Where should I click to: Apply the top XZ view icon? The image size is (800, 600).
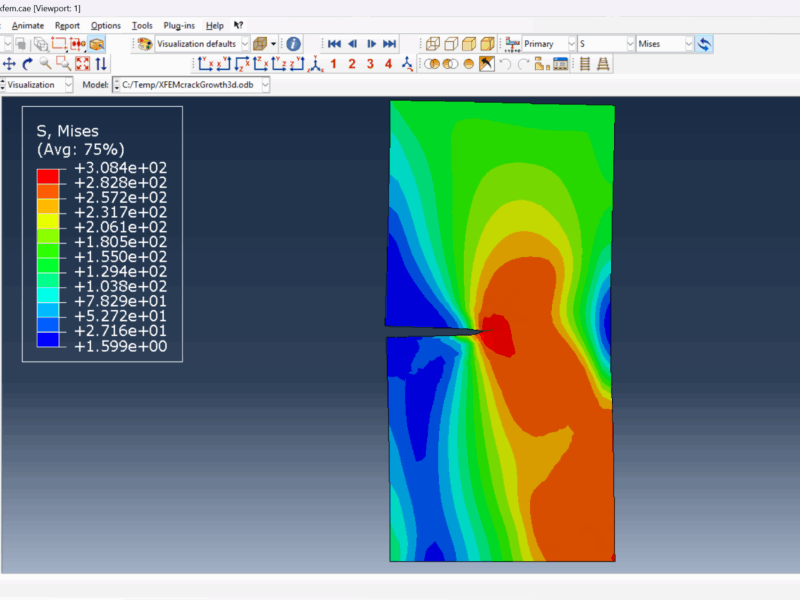point(242,64)
